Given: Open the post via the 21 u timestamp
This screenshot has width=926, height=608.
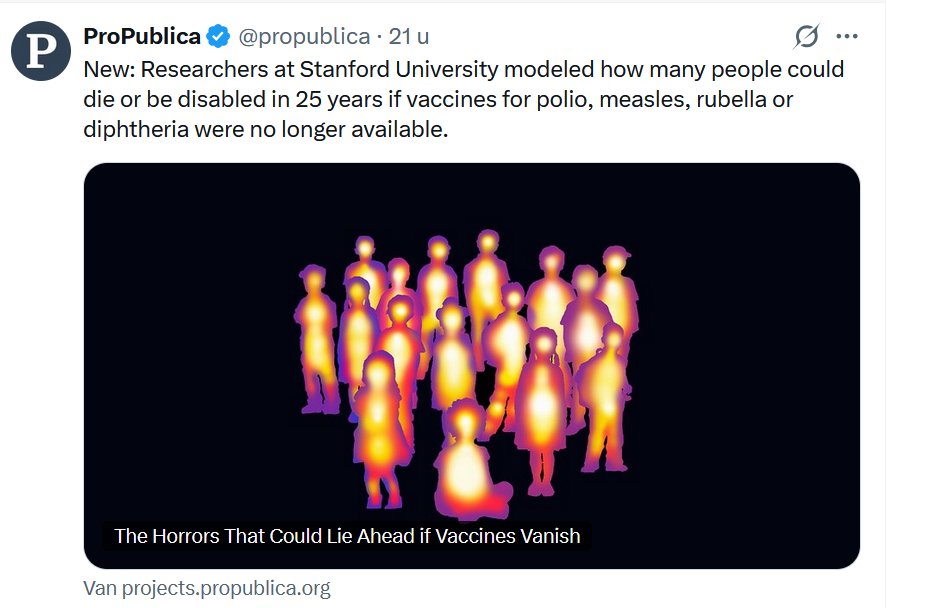Looking at the screenshot, I should (x=409, y=37).
